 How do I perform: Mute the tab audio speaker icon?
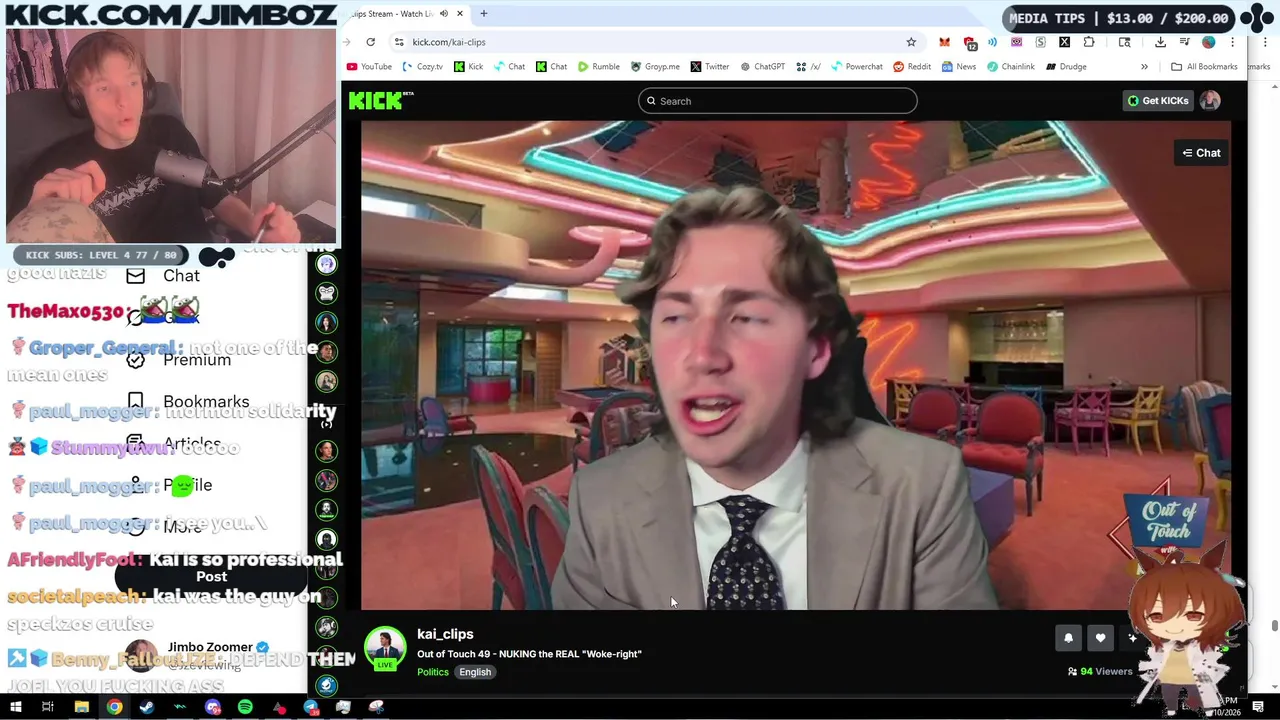pos(444,14)
